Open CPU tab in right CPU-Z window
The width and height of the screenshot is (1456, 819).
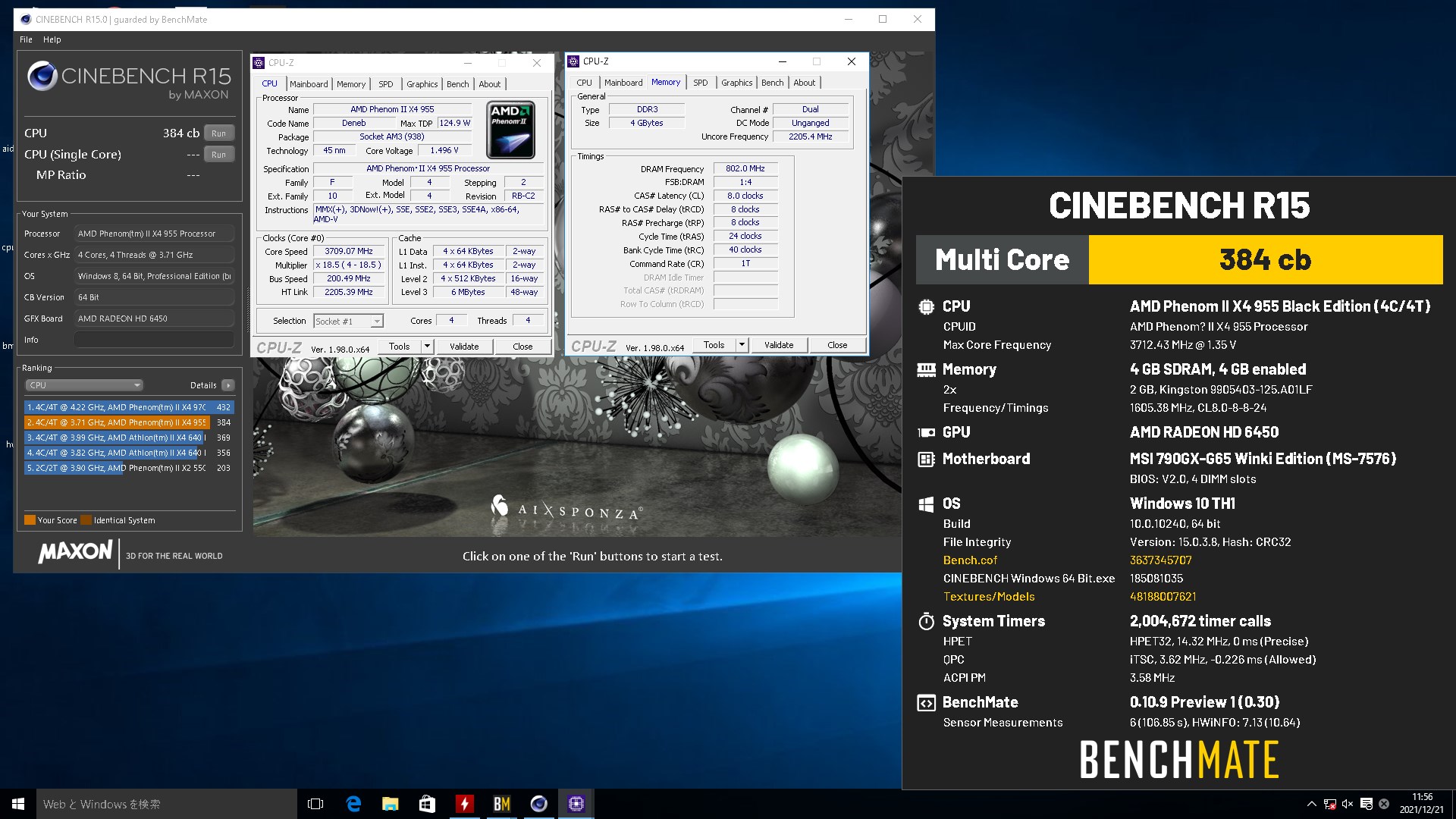(584, 83)
